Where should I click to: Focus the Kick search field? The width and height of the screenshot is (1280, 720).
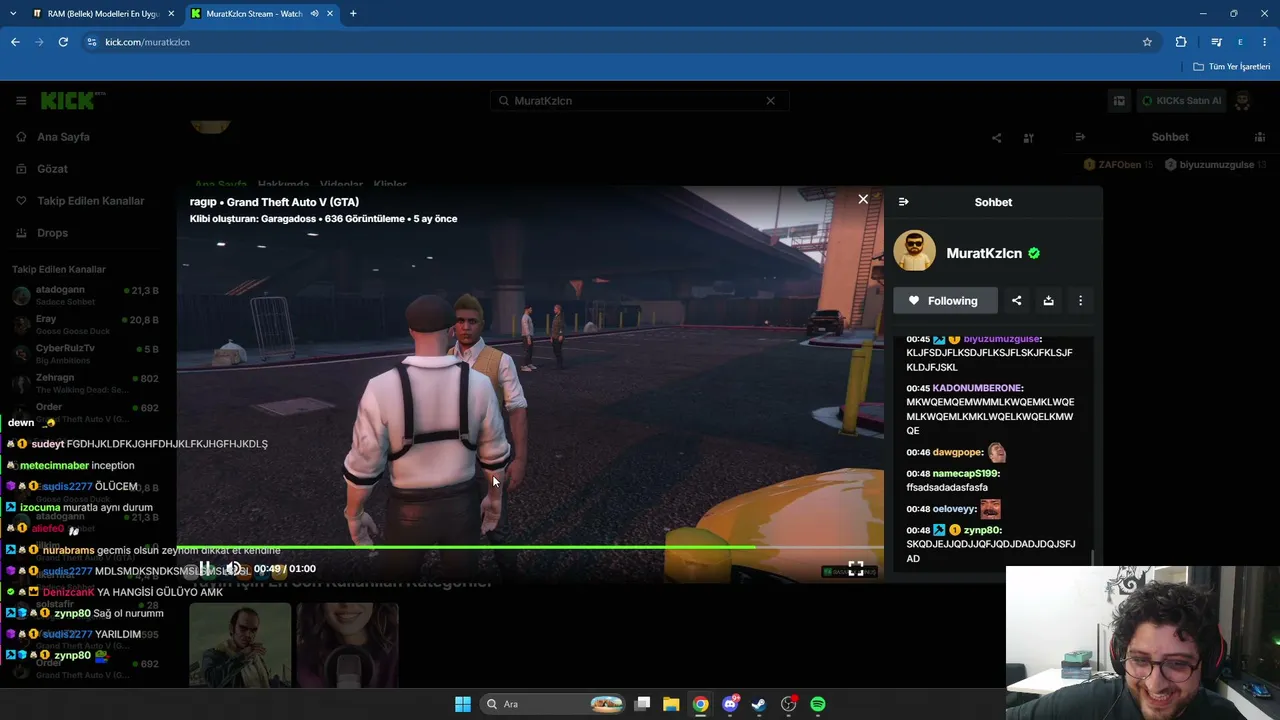click(x=640, y=101)
